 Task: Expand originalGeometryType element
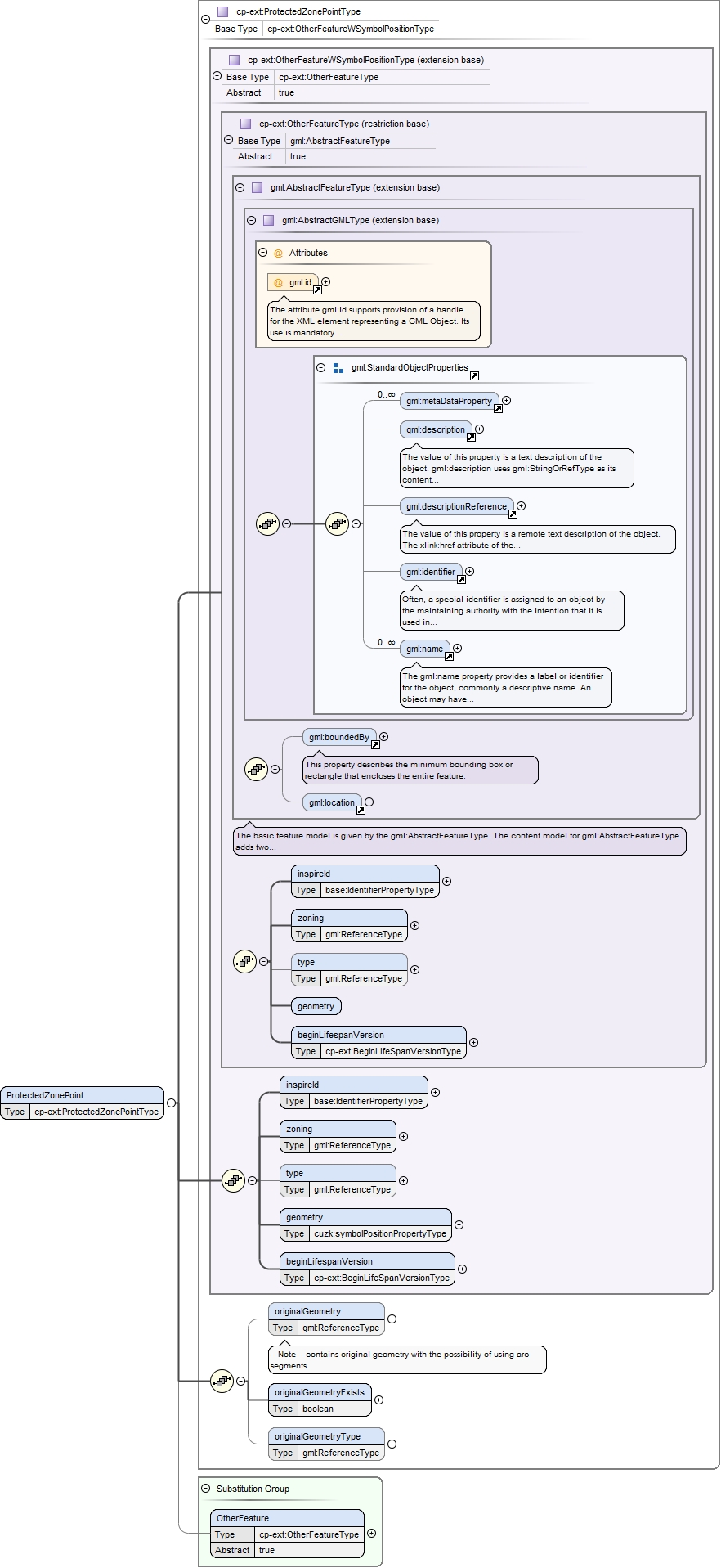coord(392,1444)
